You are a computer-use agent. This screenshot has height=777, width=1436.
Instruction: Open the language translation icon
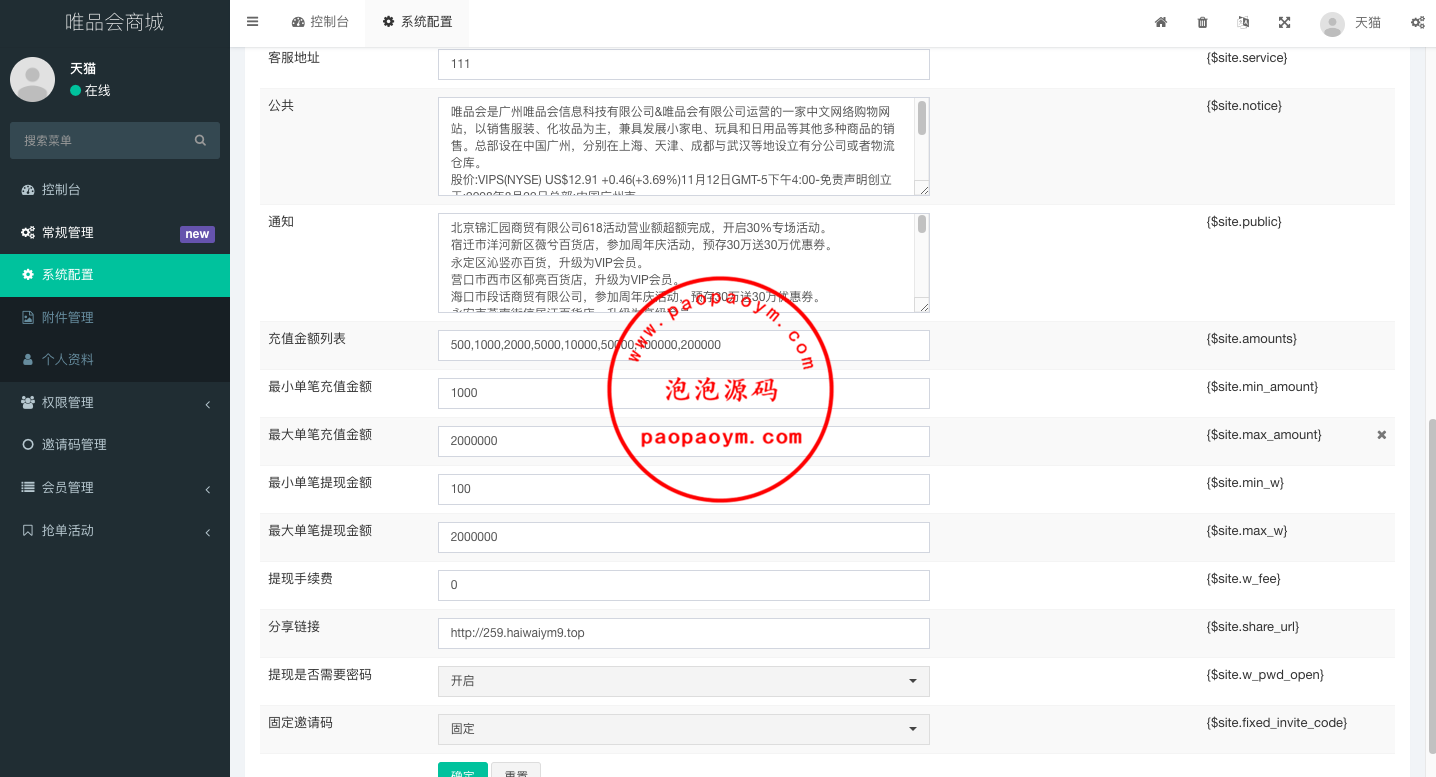[x=1243, y=22]
